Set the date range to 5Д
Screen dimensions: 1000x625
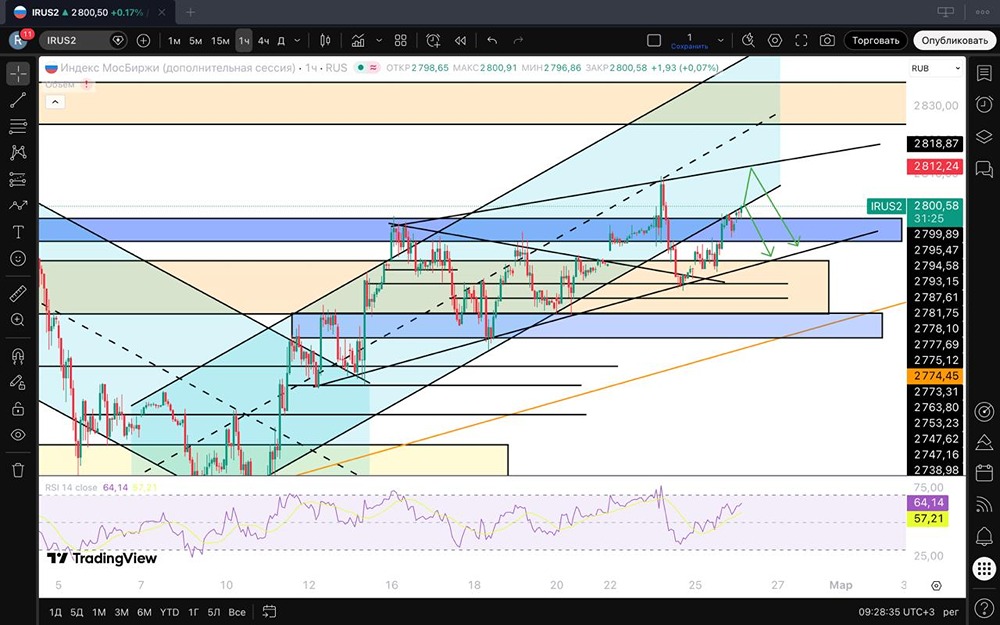77,612
